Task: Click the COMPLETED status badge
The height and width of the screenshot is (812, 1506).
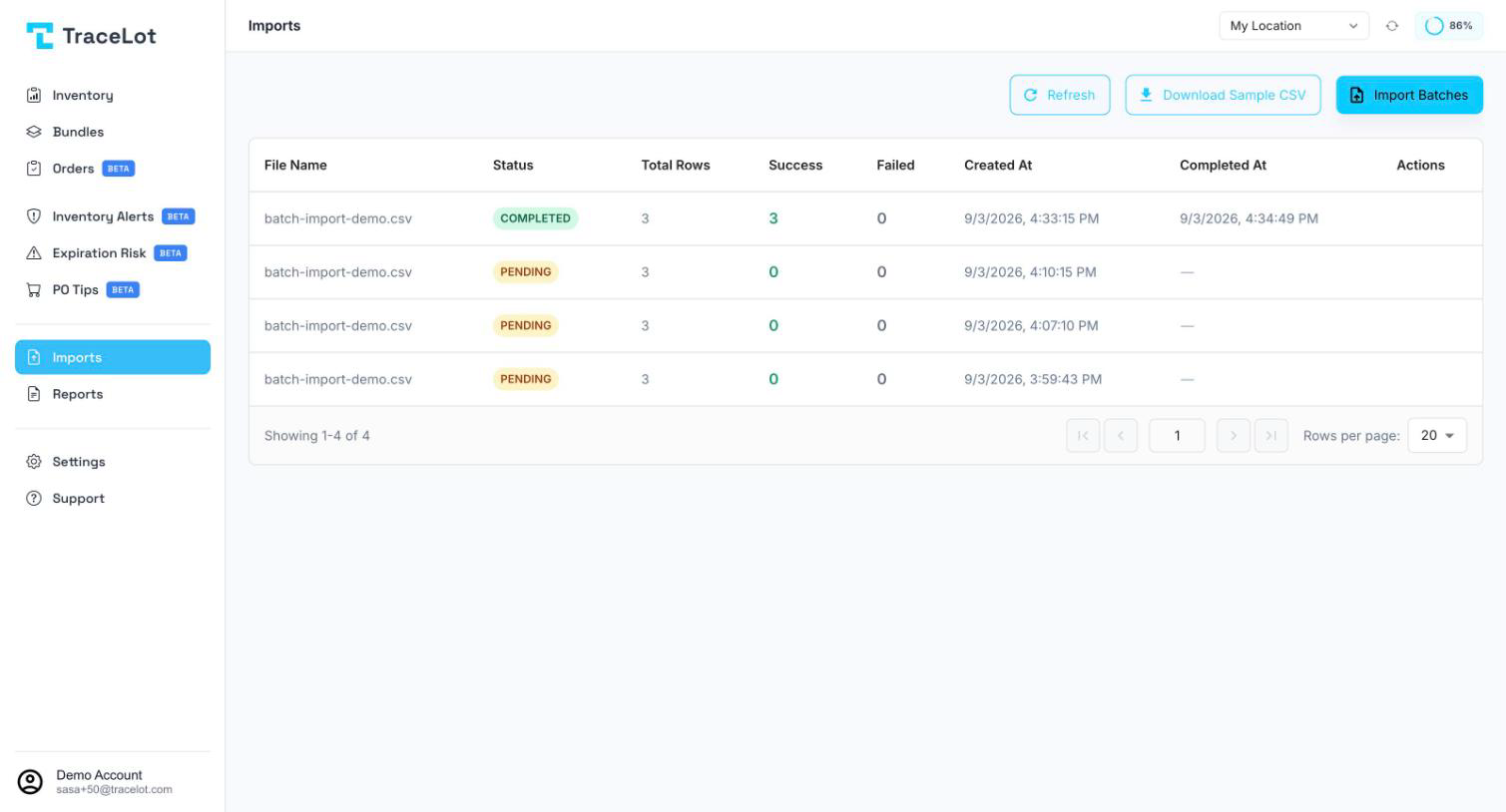Action: tap(535, 218)
